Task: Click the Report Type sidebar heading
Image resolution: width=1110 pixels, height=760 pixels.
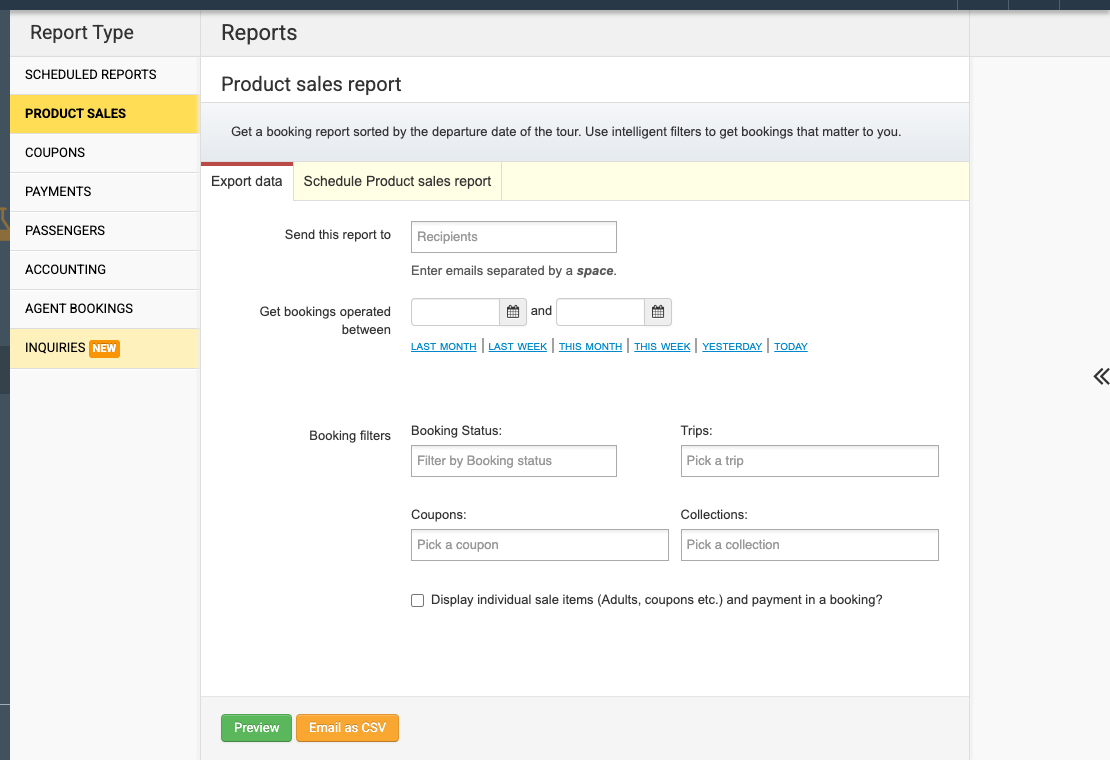Action: click(x=81, y=33)
